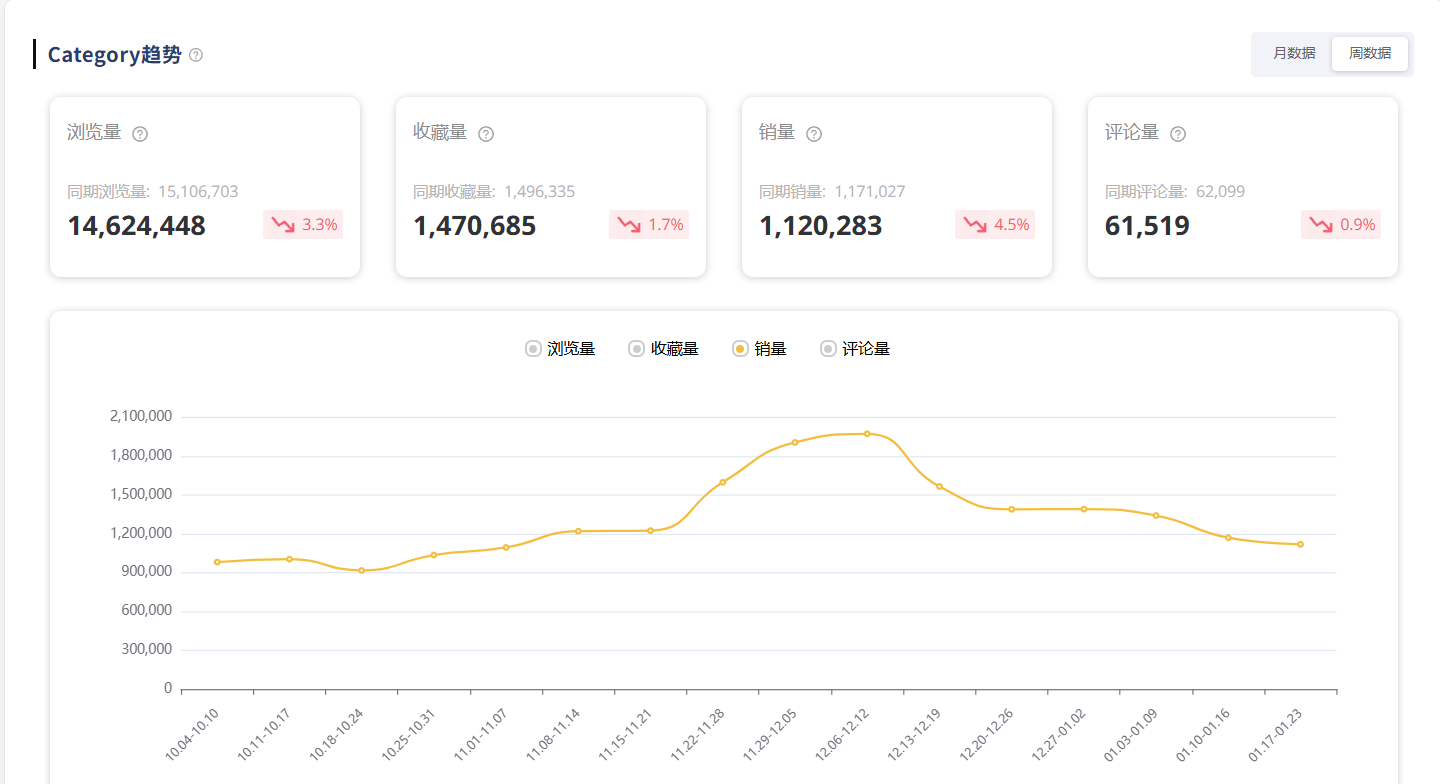This screenshot has height=784, width=1440.
Task: Click the help icon beside 收藏量
Action: [x=486, y=134]
